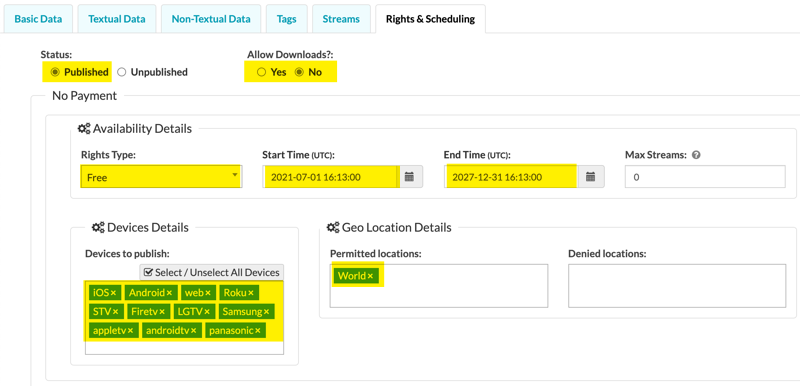Click the End Time date field
This screenshot has height=386, width=800.
[512, 177]
